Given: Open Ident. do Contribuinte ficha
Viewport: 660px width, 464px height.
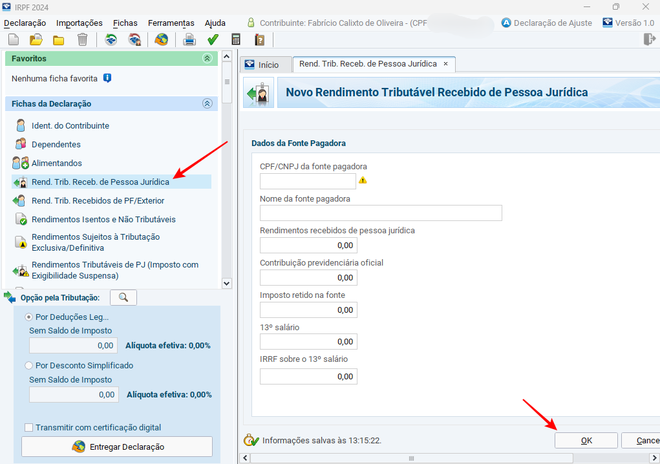Looking at the screenshot, I should pyautogui.click(x=70, y=125).
